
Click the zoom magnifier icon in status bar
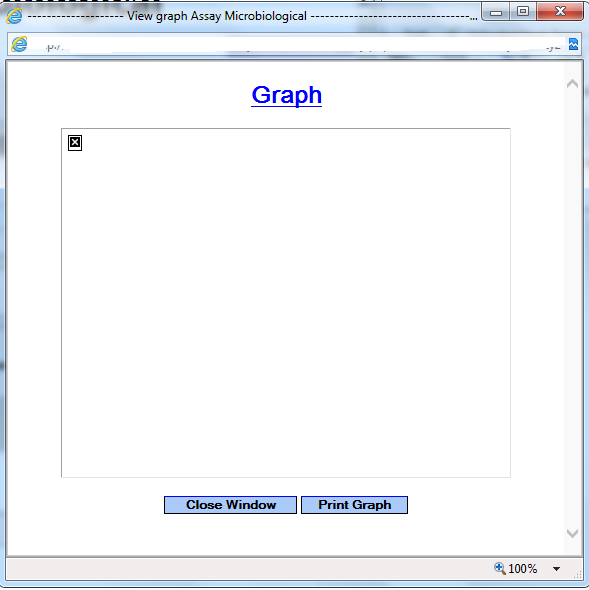click(x=499, y=568)
